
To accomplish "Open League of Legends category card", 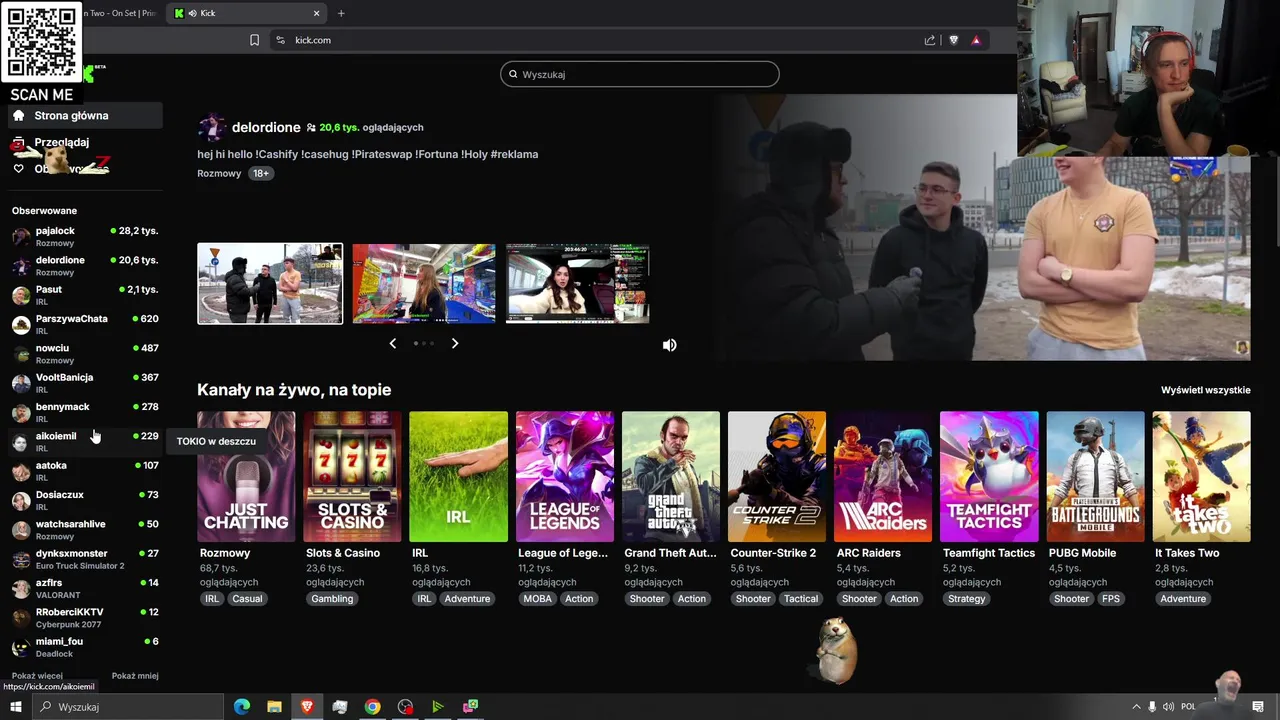I will [x=565, y=477].
